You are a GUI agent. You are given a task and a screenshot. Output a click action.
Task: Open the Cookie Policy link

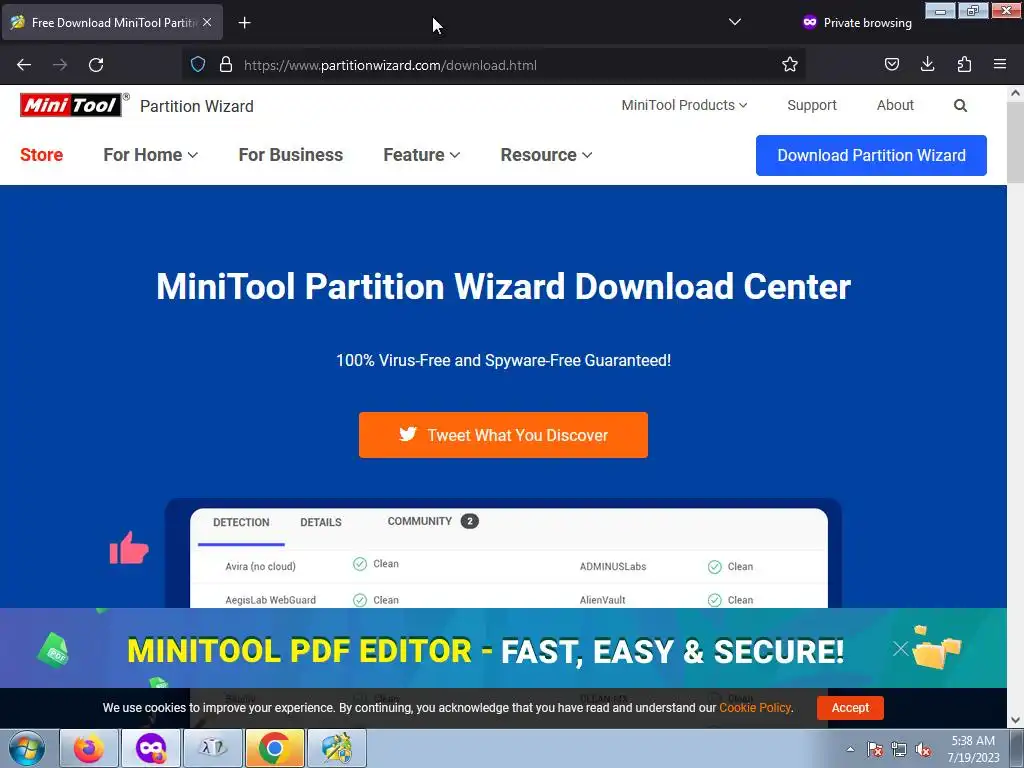(755, 708)
